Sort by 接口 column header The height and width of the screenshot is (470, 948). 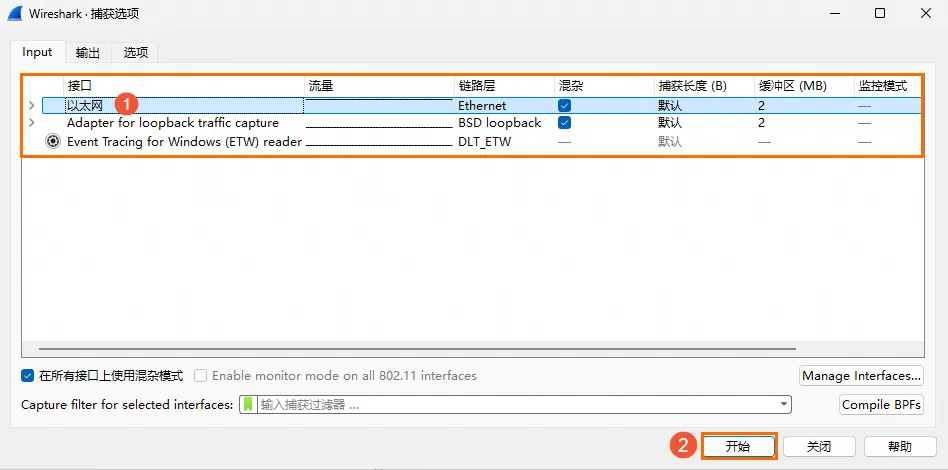point(184,86)
